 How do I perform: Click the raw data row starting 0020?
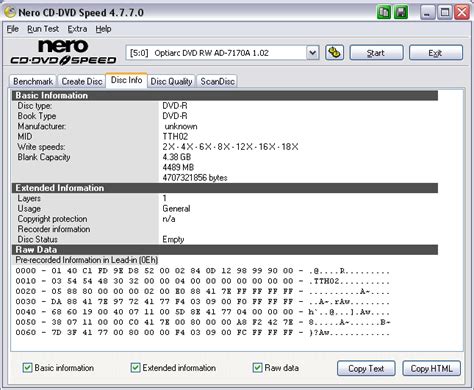203,292
